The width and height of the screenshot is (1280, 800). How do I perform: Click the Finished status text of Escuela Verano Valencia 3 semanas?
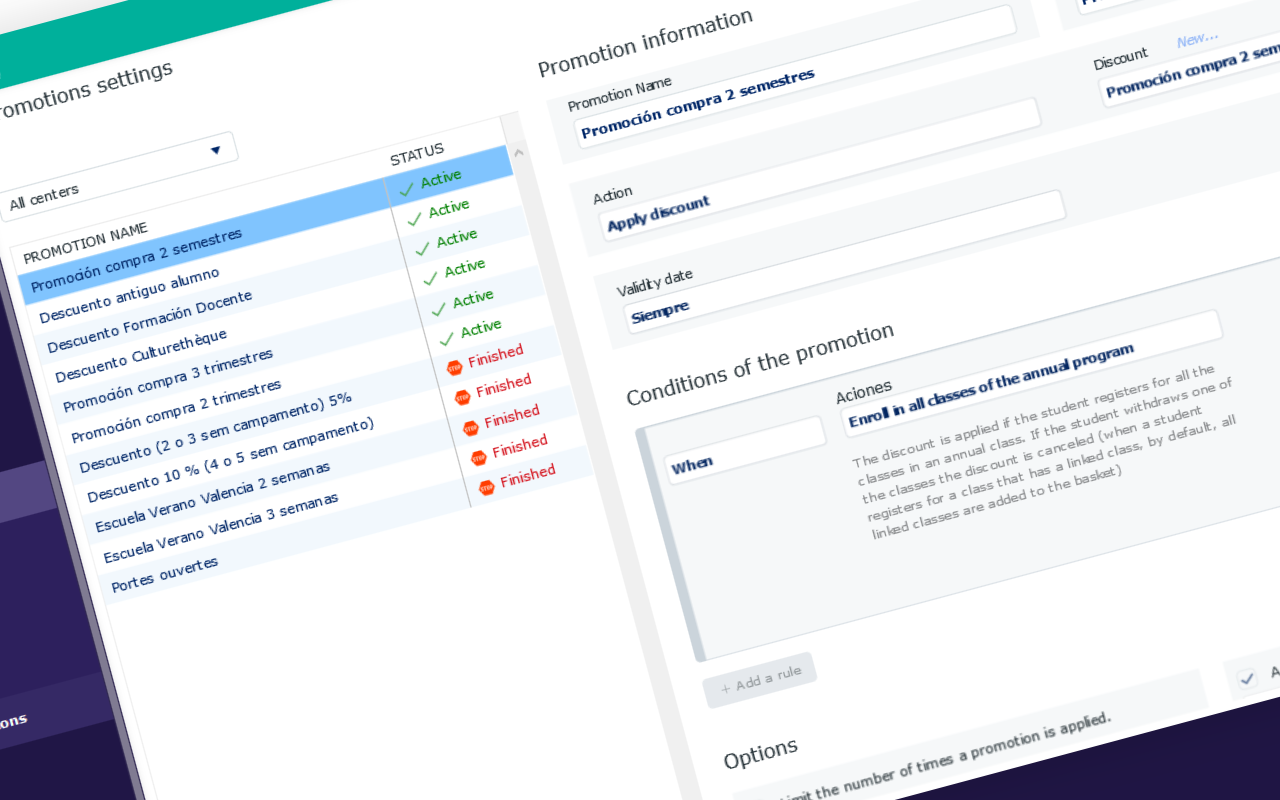(520, 447)
